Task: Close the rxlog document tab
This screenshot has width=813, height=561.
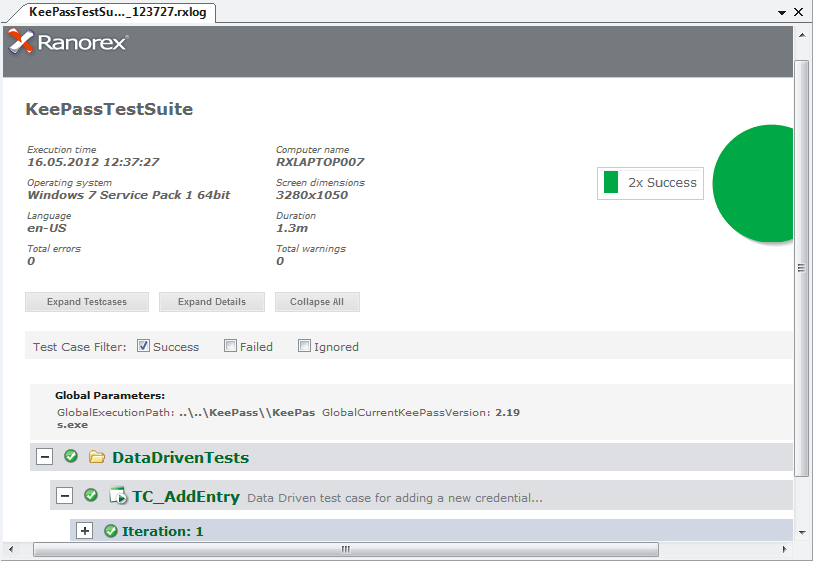Action: coord(798,12)
